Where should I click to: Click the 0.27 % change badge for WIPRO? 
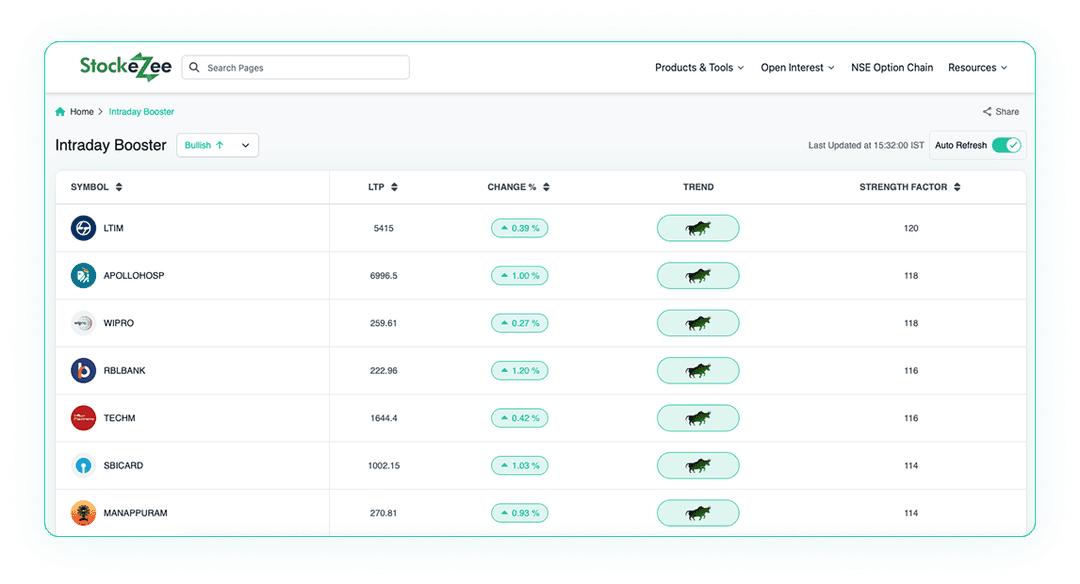(x=519, y=323)
